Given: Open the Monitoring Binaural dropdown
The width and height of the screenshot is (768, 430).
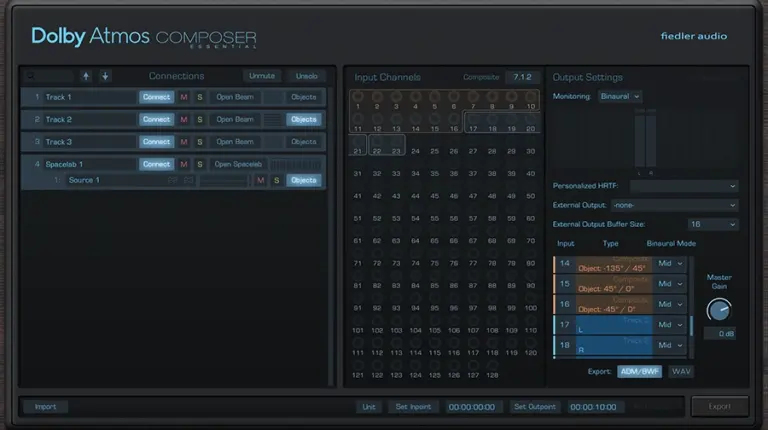Looking at the screenshot, I should pos(620,97).
